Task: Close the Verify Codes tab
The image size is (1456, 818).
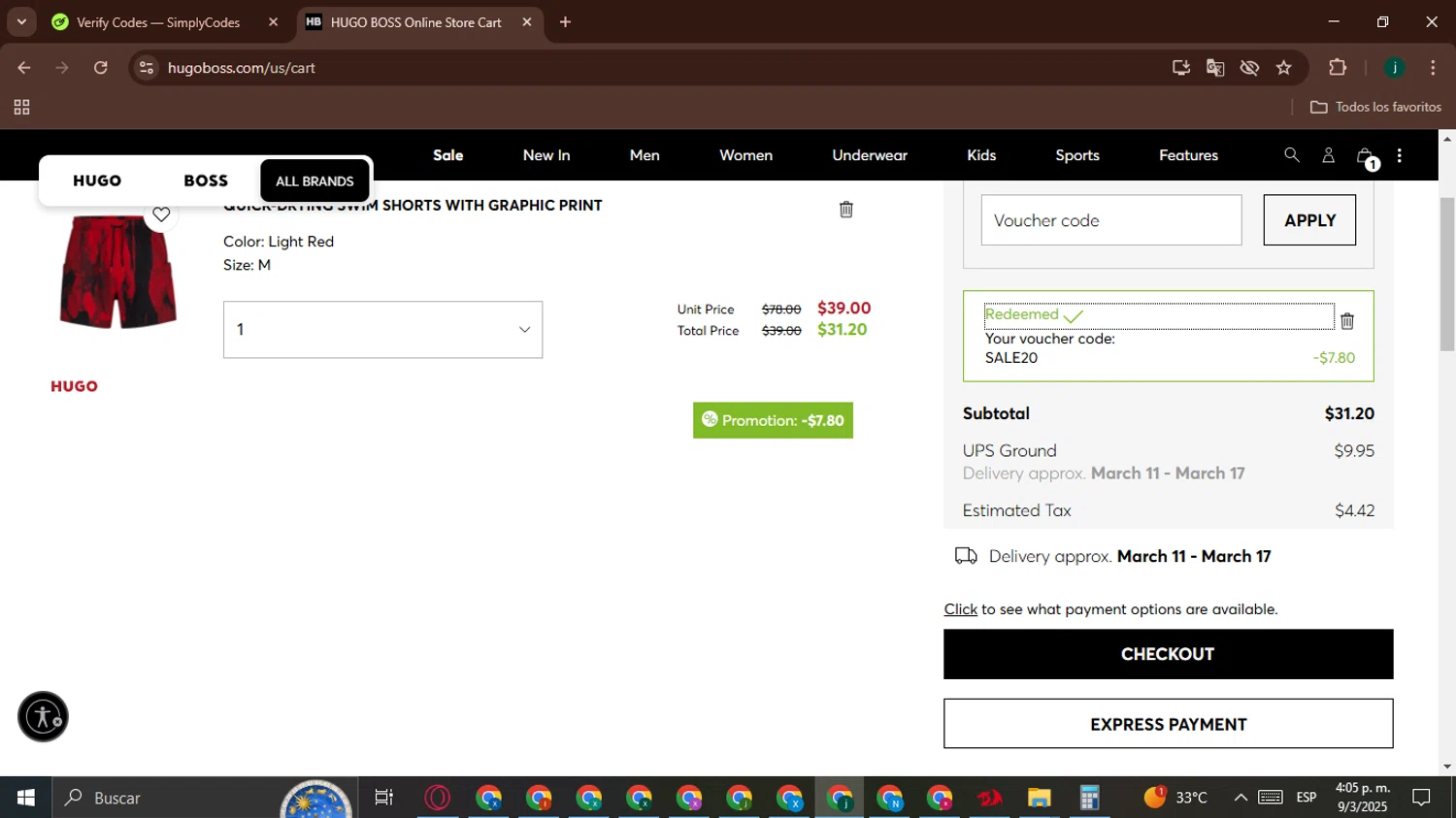Action: coord(273,22)
